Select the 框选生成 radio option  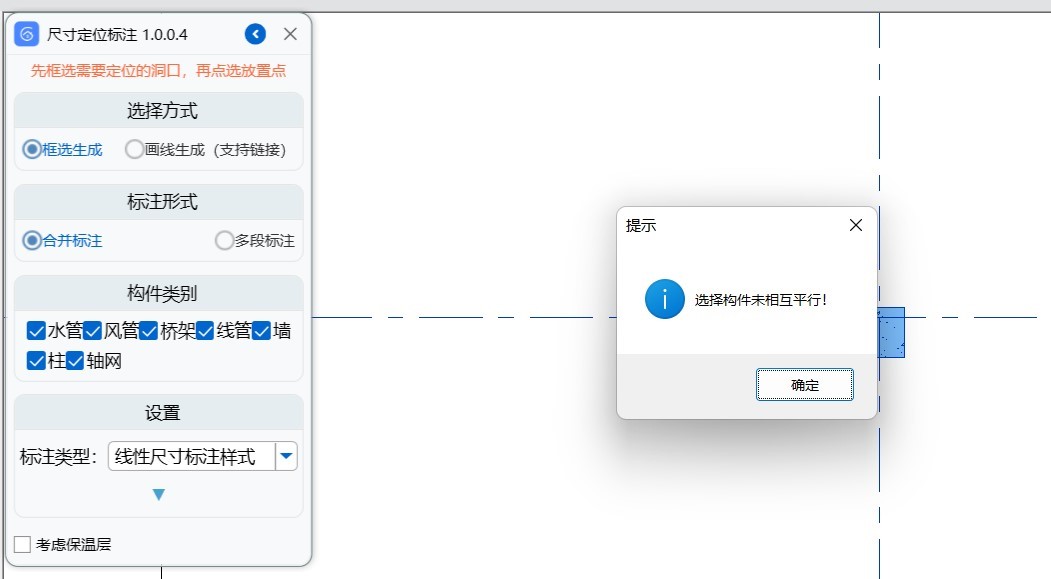pos(33,149)
